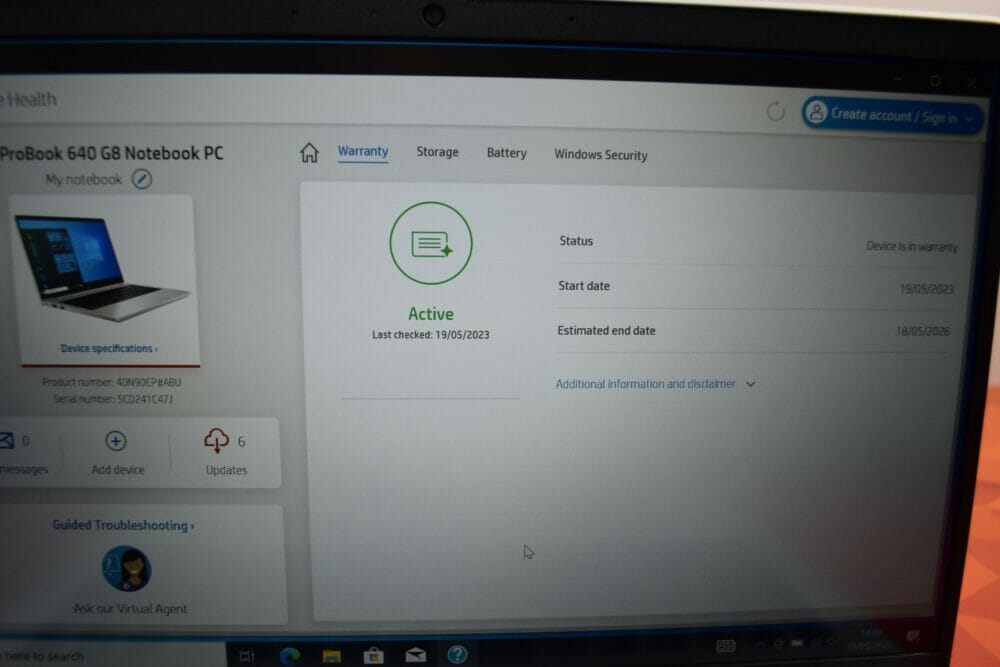This screenshot has width=1000, height=667.
Task: Open the taskbar touch keyboard icon
Action: [726, 646]
